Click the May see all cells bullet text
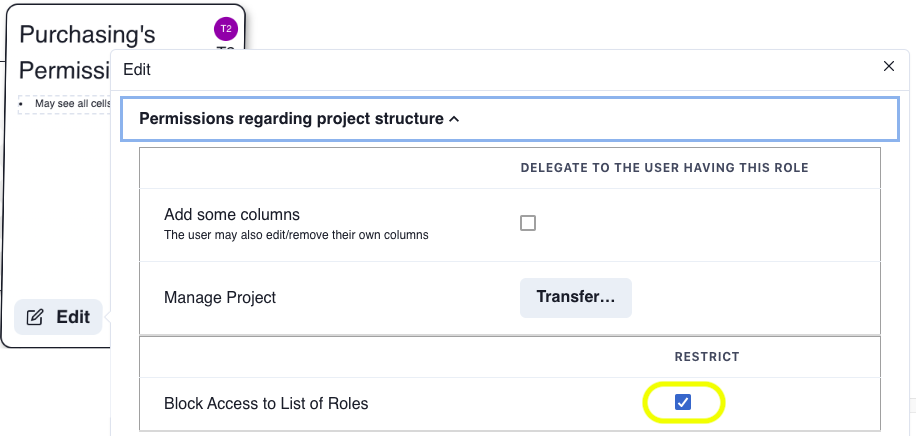 coord(72,103)
